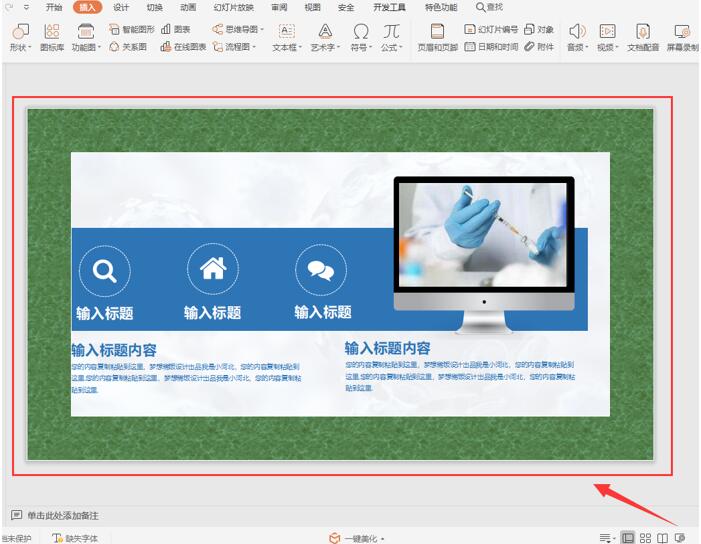This screenshot has height=544, width=701.
Task: Insert a 关系图 relationship diagram
Action: click(128, 46)
